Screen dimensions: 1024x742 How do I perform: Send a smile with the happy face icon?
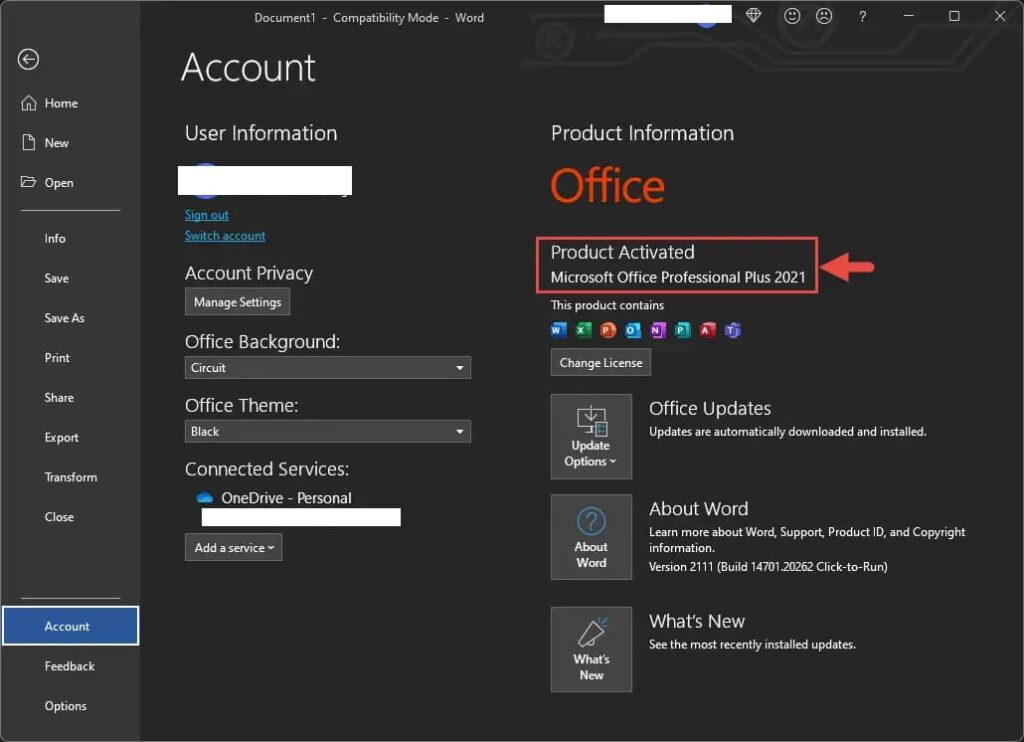coord(792,16)
